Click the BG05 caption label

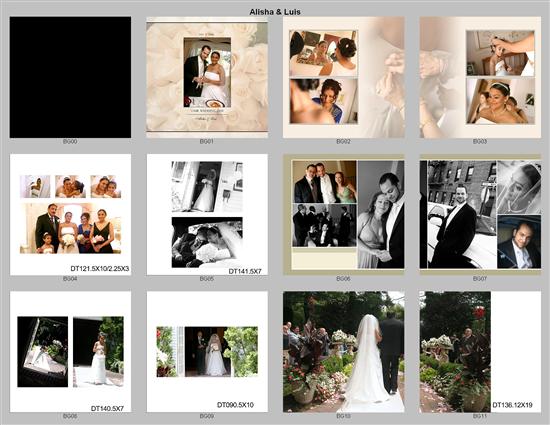pyautogui.click(x=207, y=279)
